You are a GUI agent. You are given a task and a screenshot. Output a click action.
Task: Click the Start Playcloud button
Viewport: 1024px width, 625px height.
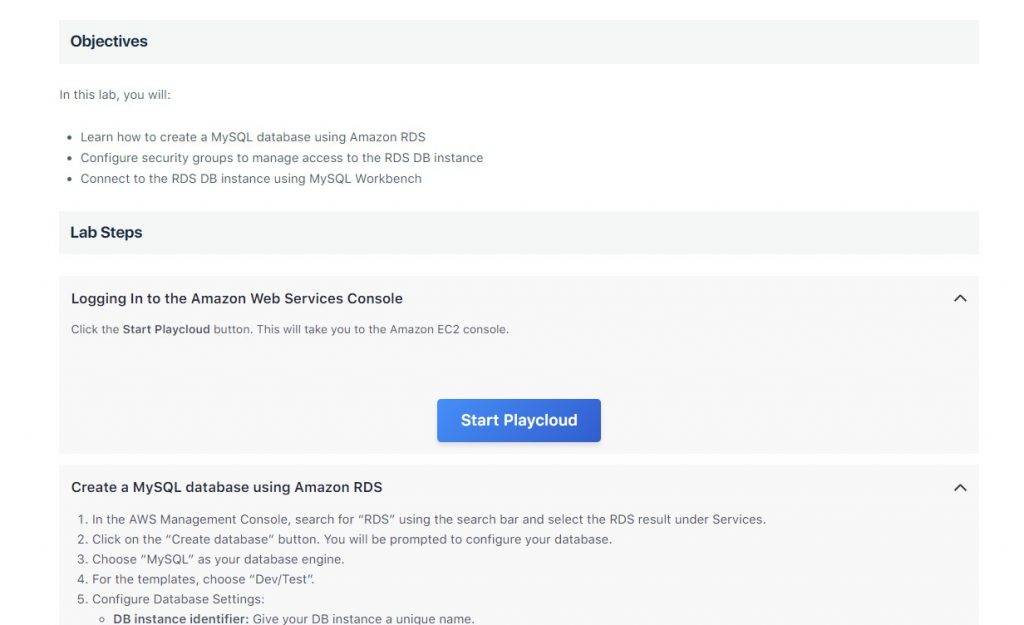[x=518, y=420]
